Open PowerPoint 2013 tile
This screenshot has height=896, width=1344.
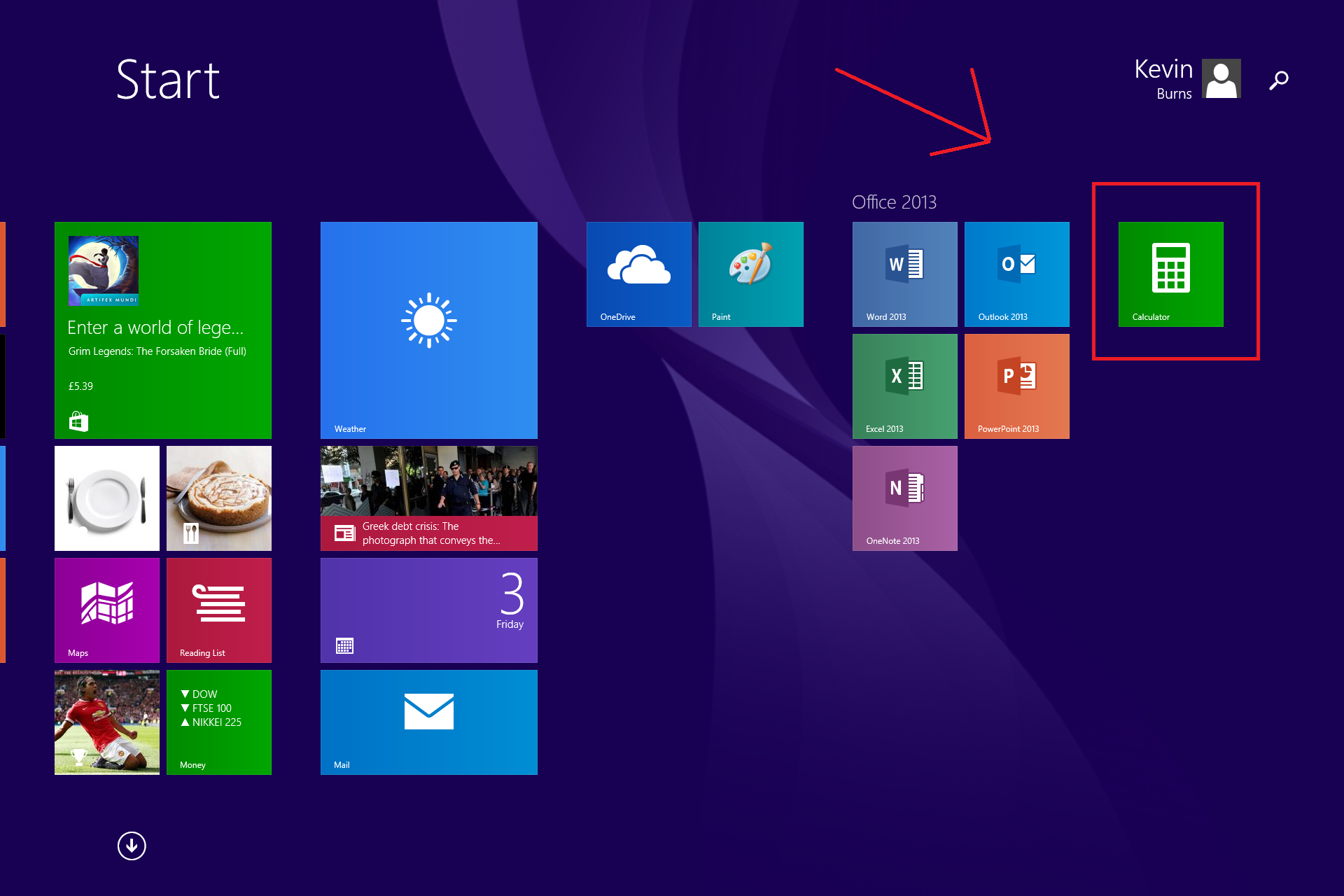[x=1016, y=386]
